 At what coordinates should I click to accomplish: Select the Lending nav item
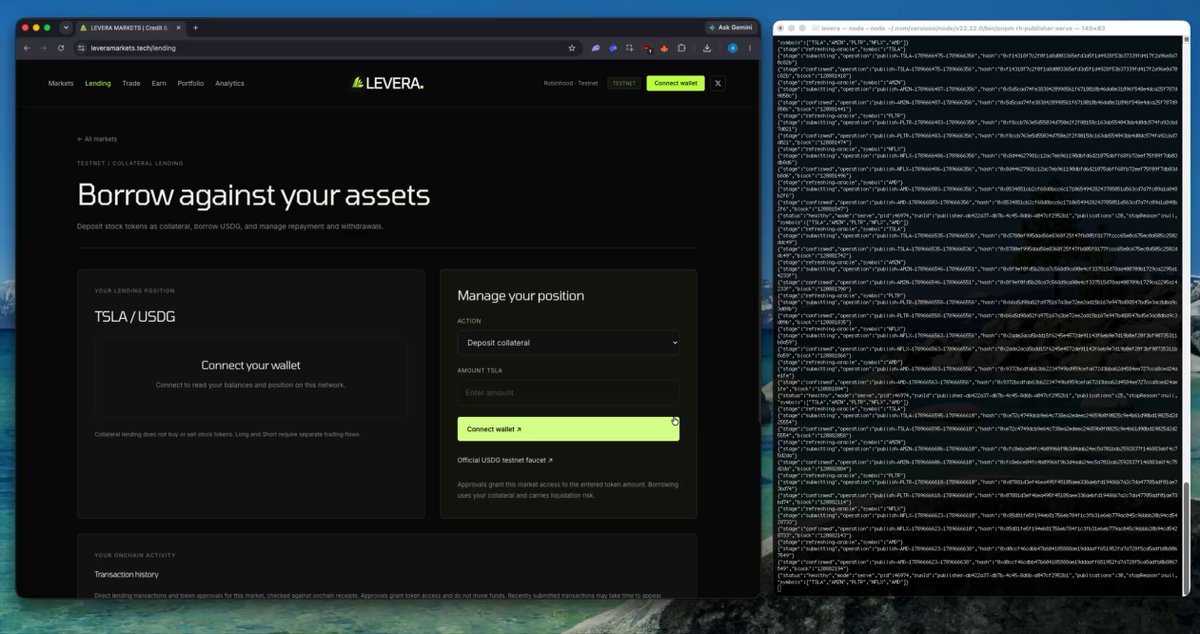coord(98,83)
